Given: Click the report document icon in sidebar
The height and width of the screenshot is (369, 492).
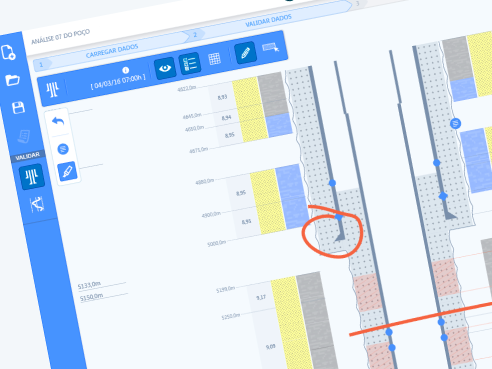Looking at the screenshot, I should coord(24,136).
